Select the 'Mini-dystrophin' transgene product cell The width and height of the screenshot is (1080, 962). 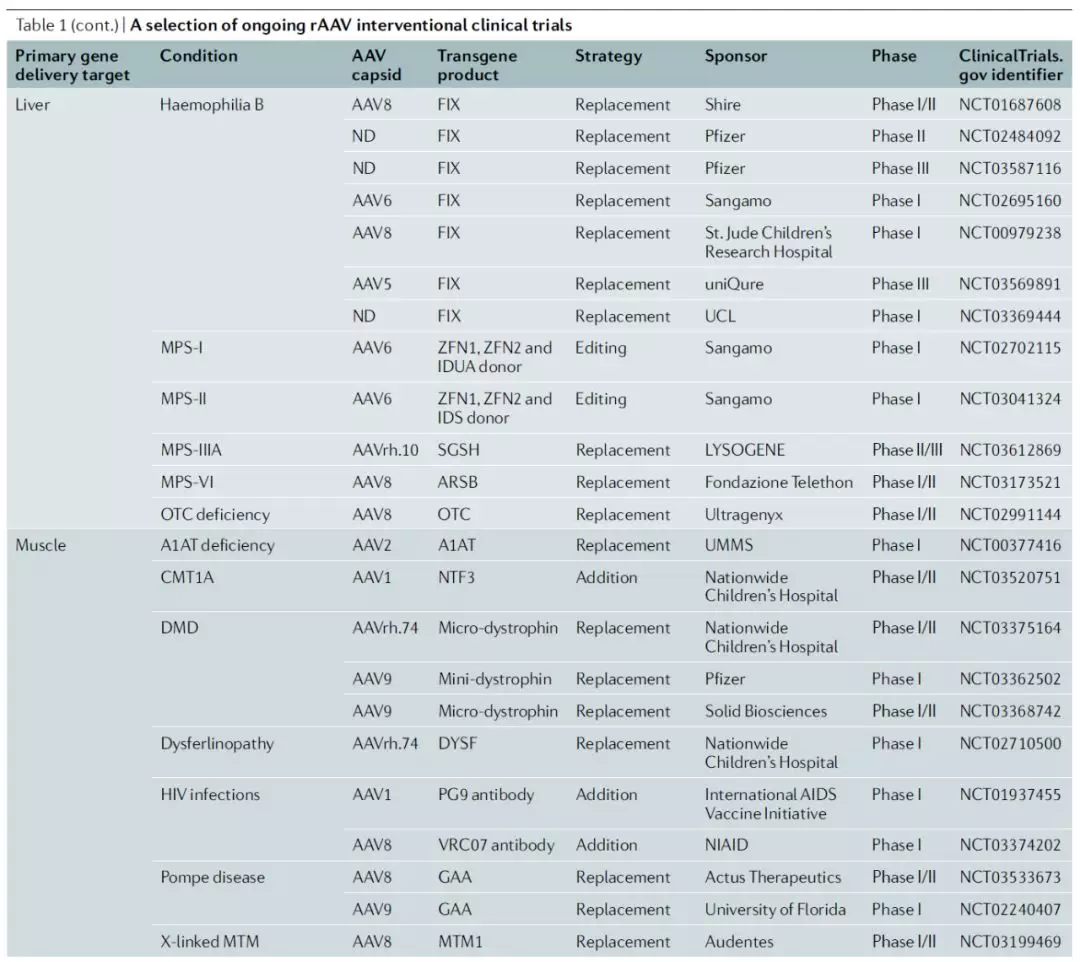494,679
